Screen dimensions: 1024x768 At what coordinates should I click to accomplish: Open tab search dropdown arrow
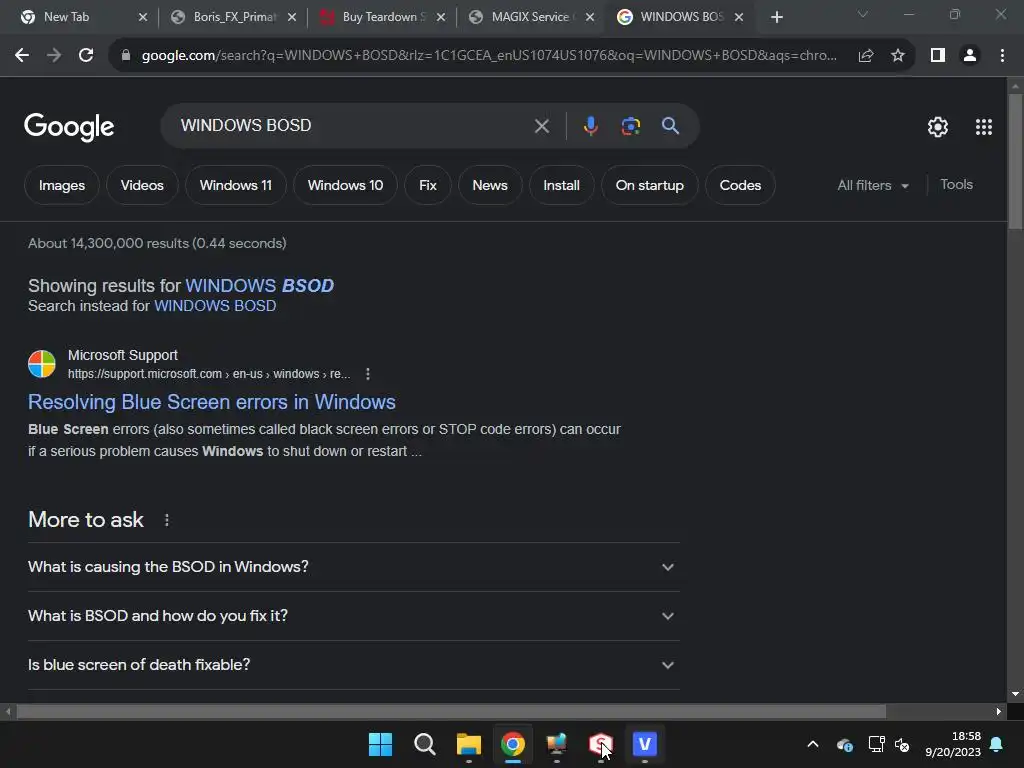(x=863, y=14)
